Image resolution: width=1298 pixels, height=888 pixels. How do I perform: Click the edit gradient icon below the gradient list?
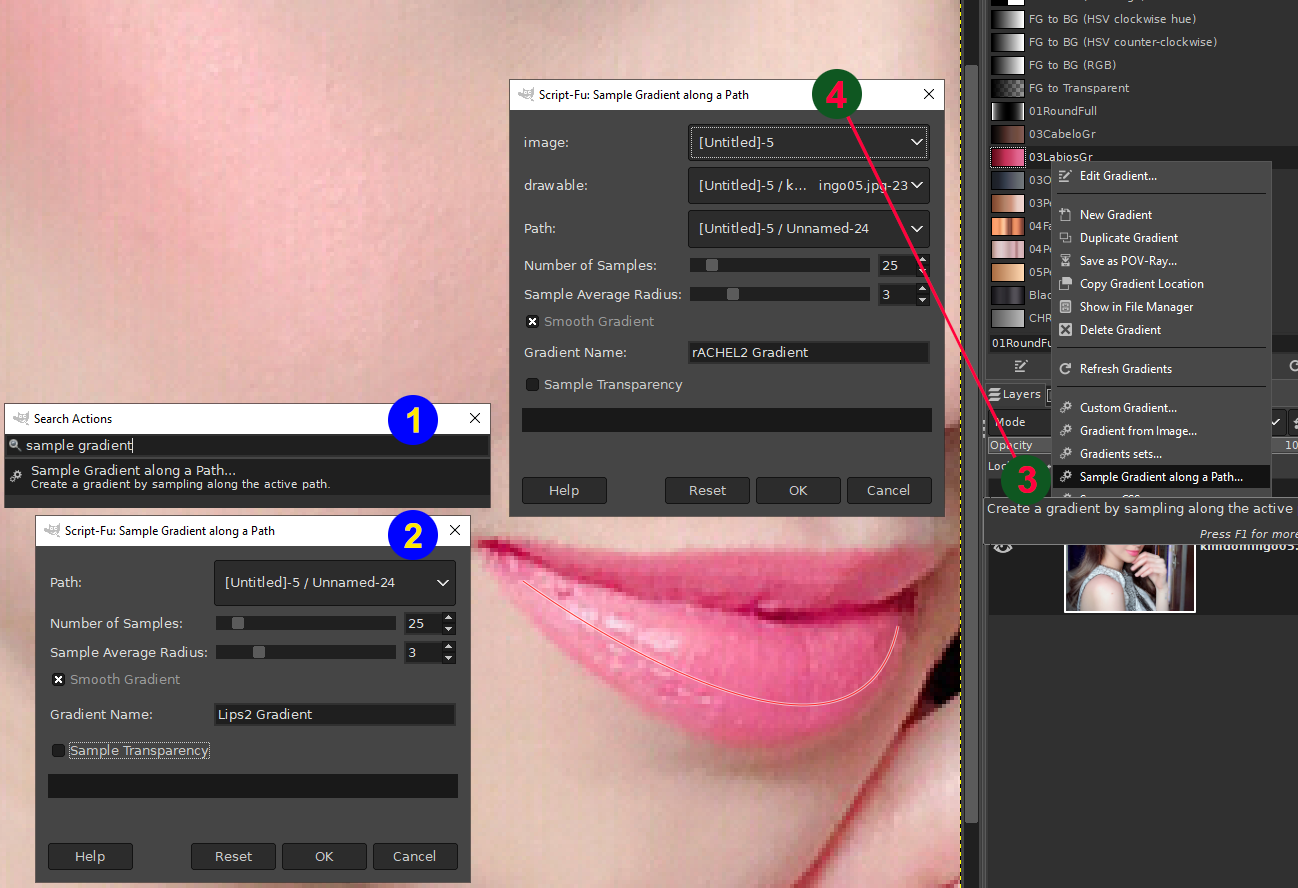[1021, 366]
